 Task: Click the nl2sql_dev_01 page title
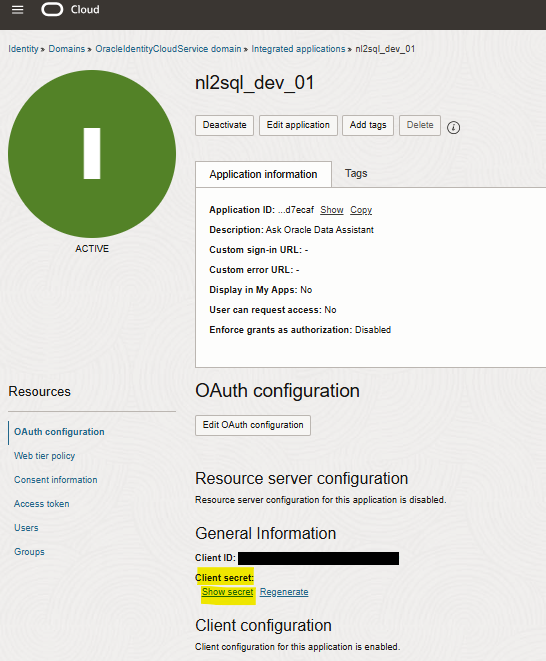tap(254, 83)
